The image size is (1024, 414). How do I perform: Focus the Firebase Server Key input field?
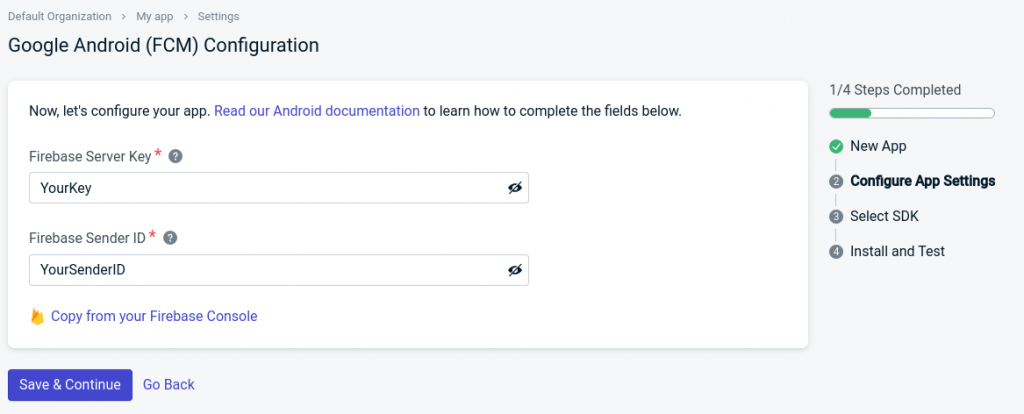pos(265,188)
